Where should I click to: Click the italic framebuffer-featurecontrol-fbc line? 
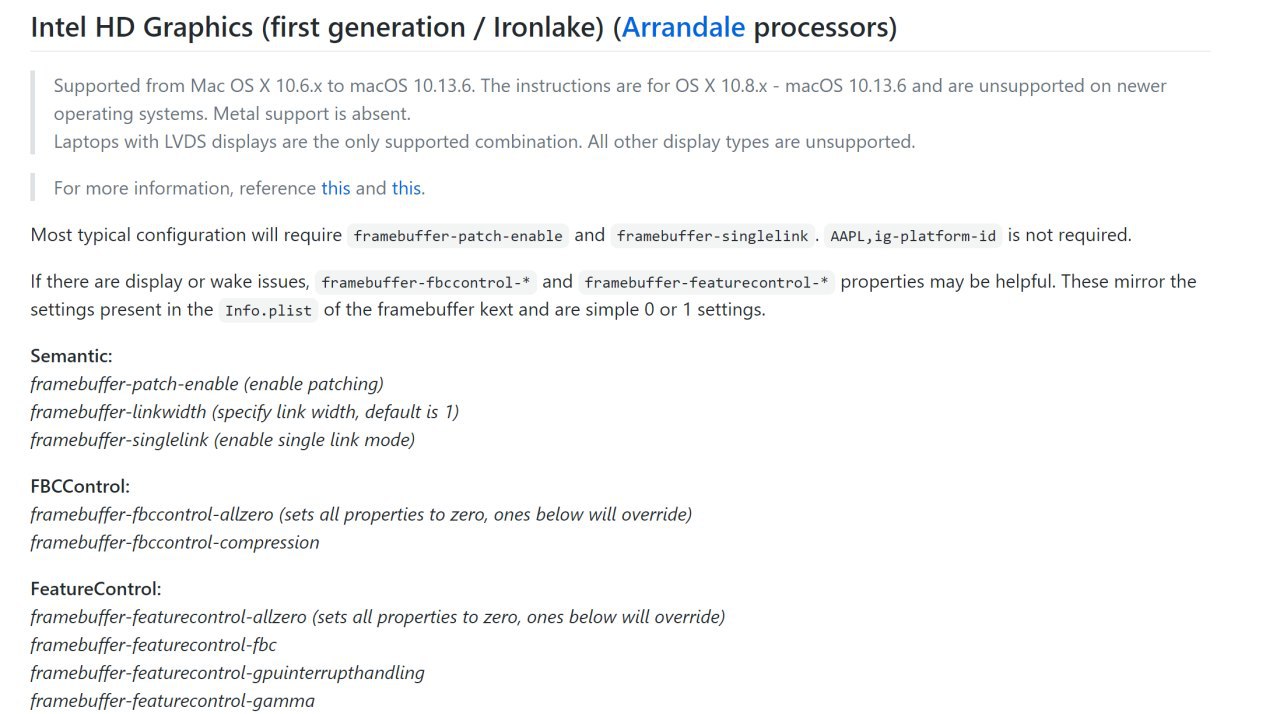[154, 645]
